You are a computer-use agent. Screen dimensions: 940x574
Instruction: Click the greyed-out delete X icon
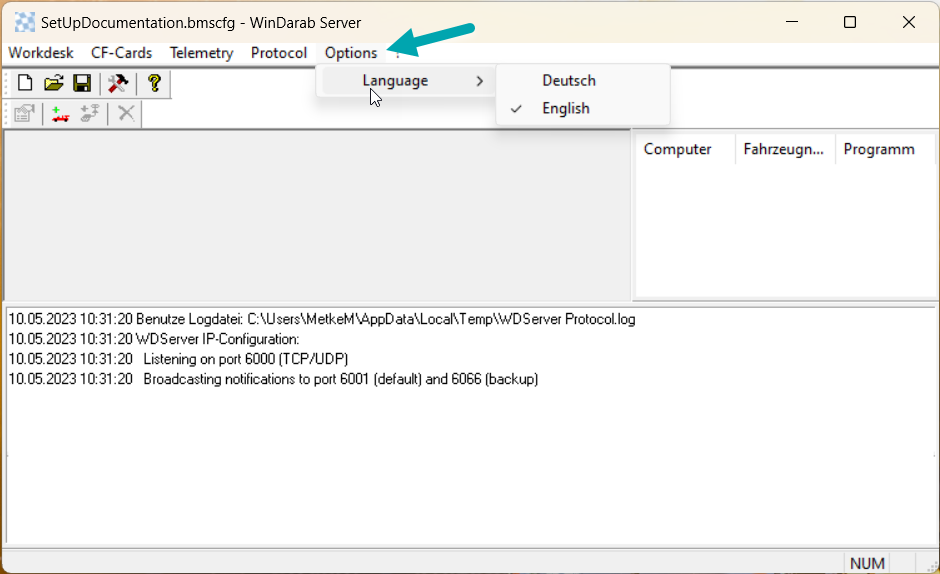(x=126, y=113)
